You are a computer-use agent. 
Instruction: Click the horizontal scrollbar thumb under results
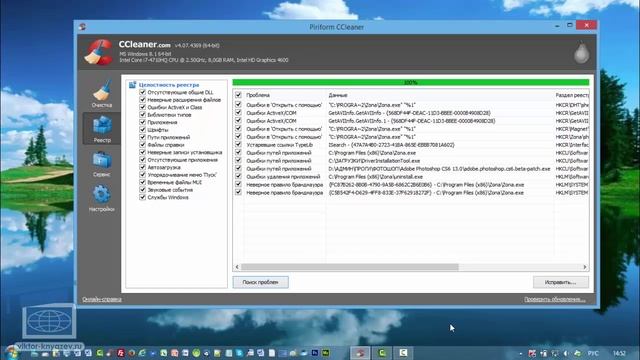350,267
